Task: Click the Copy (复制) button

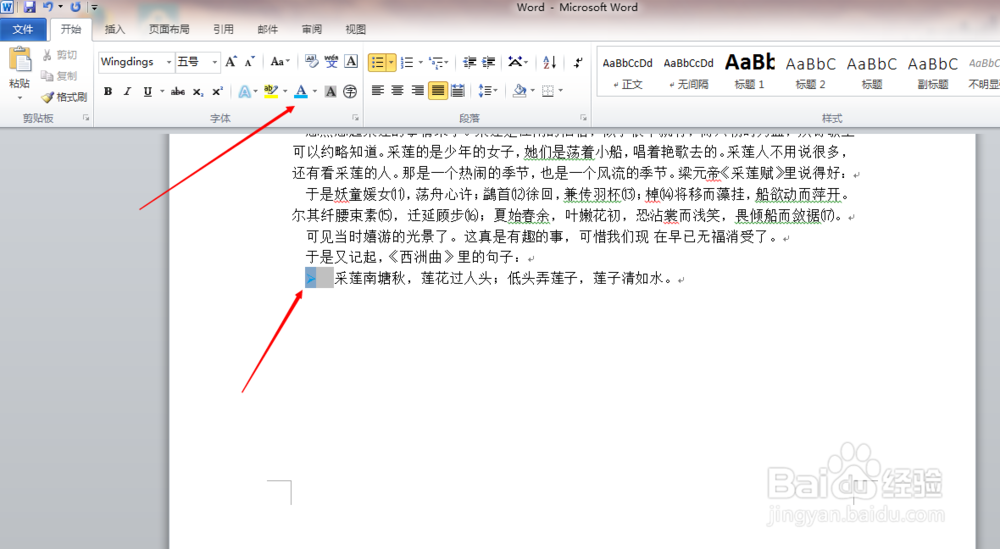Action: click(60, 76)
